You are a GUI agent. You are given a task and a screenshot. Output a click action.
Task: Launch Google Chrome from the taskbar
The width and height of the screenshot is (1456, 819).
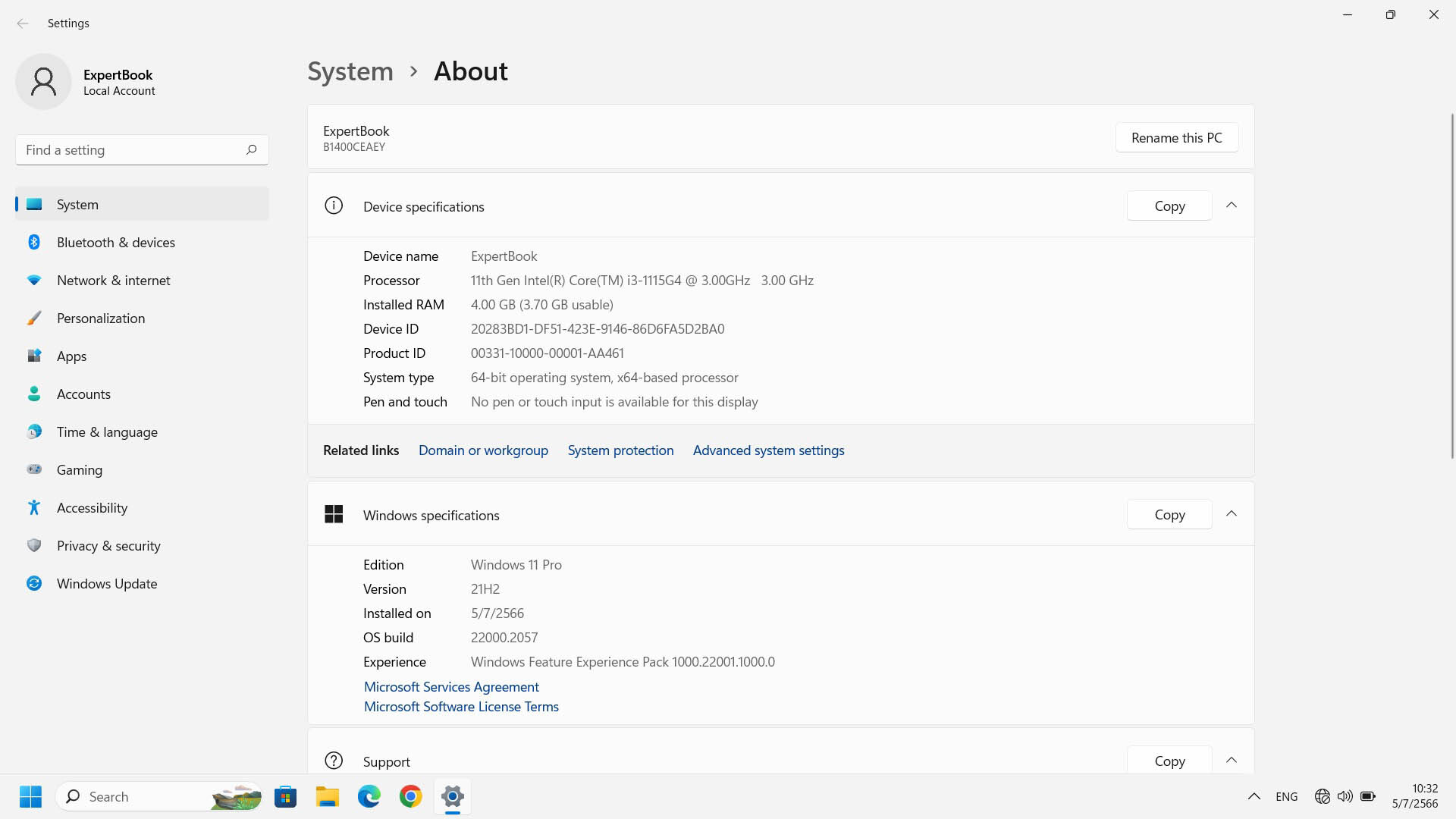coord(411,796)
